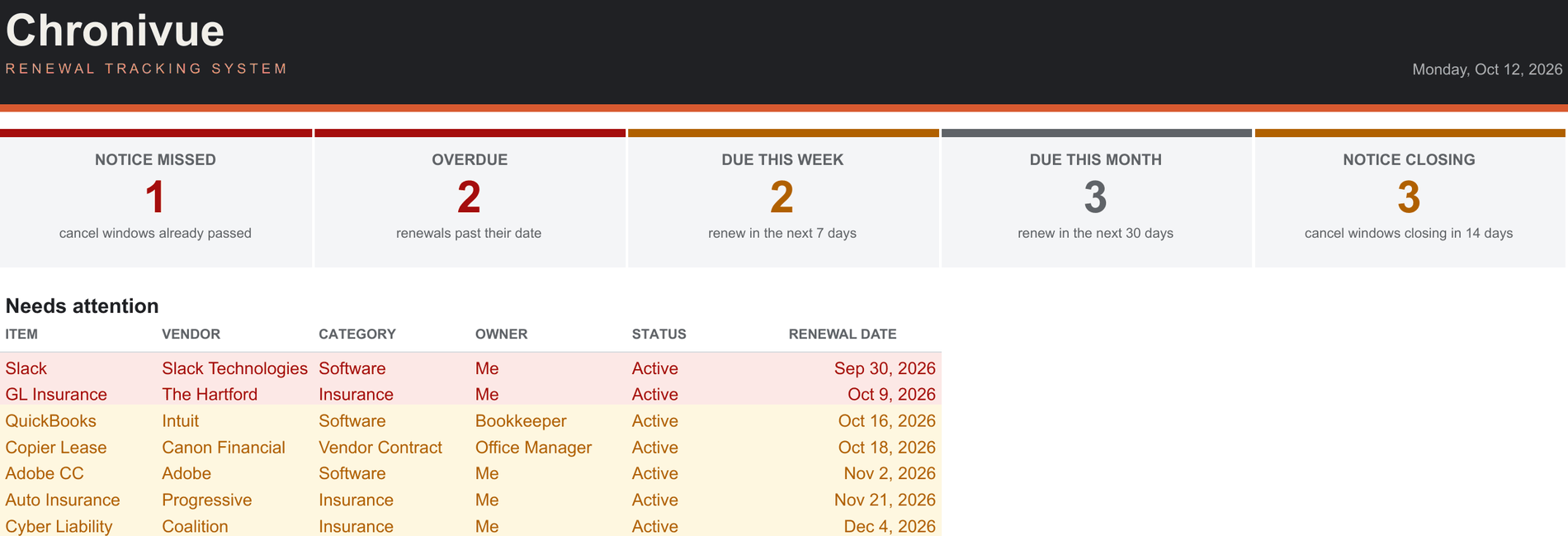Click vendor Intuit
Image resolution: width=1568 pixels, height=536 pixels.
pos(180,421)
